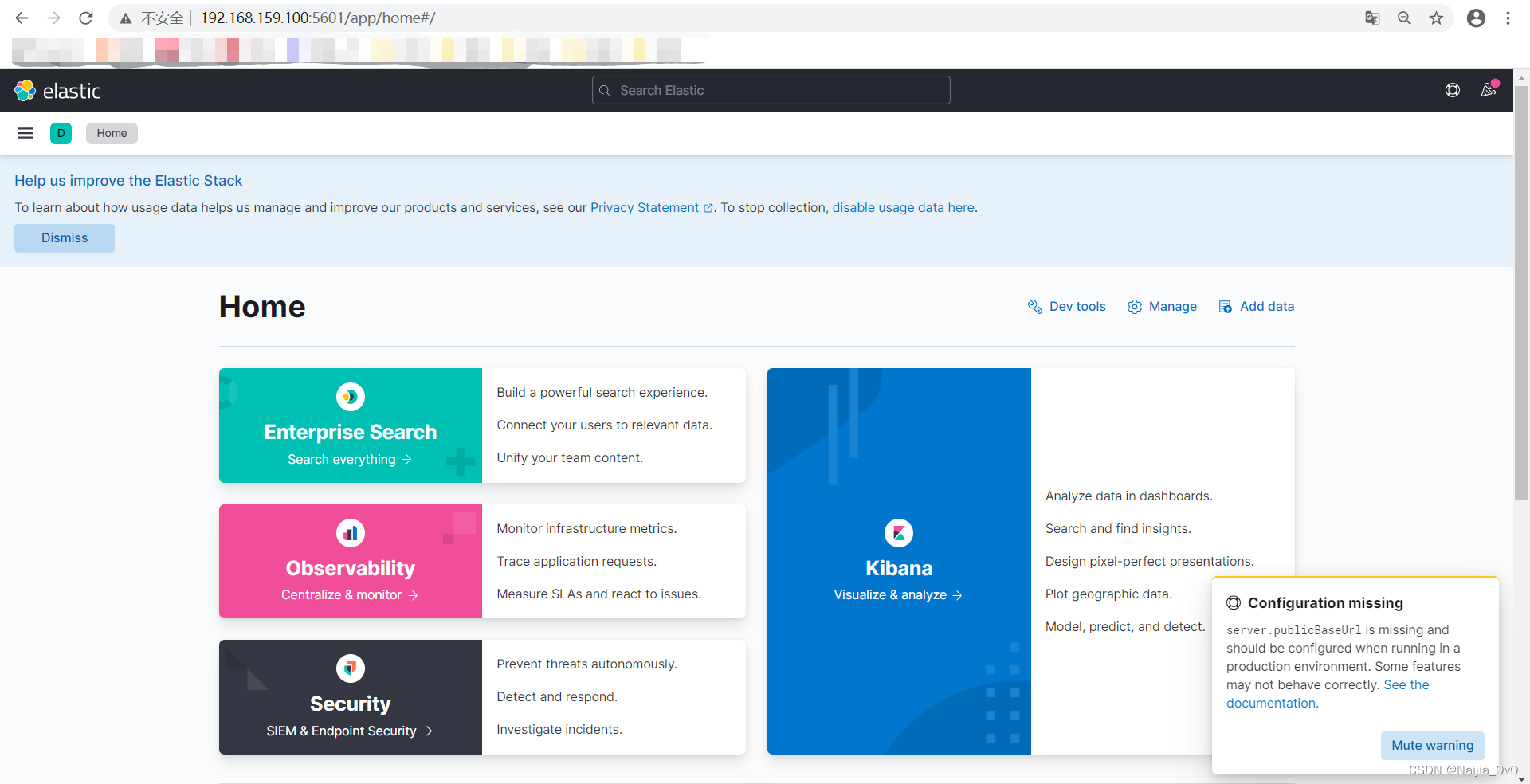The image size is (1530, 784).
Task: Dismiss the usage data banner
Action: point(65,238)
